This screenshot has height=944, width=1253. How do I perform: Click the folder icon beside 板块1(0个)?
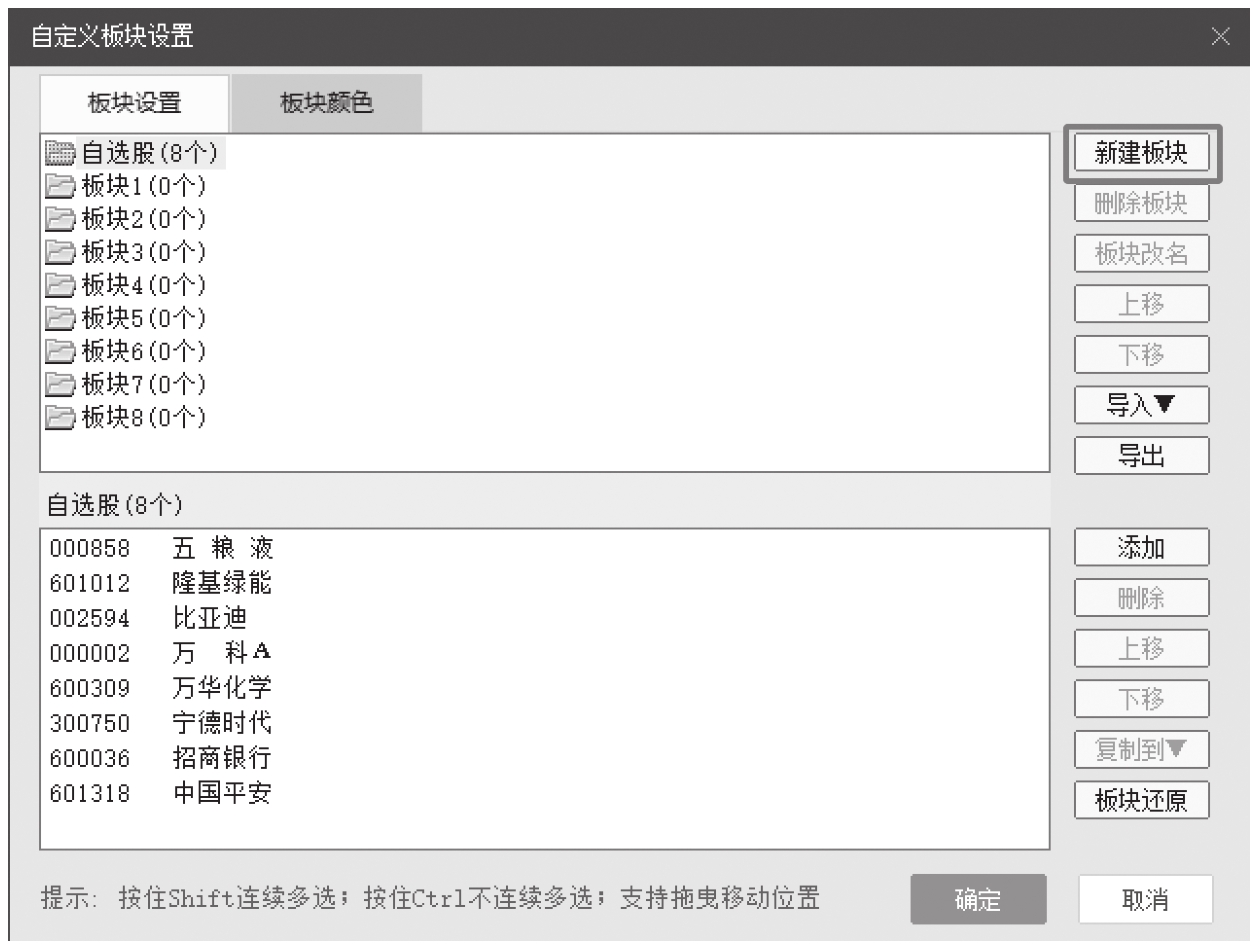(60, 186)
